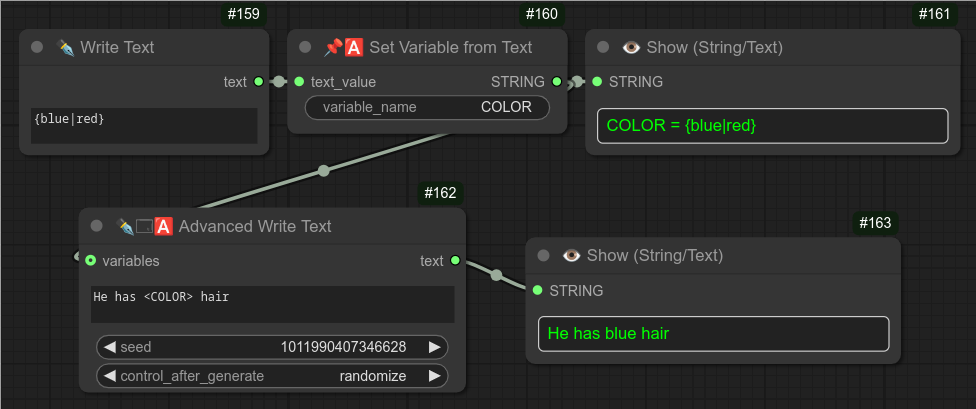
Task: Click the STRING output dot on Set Variable
Action: coord(557,82)
